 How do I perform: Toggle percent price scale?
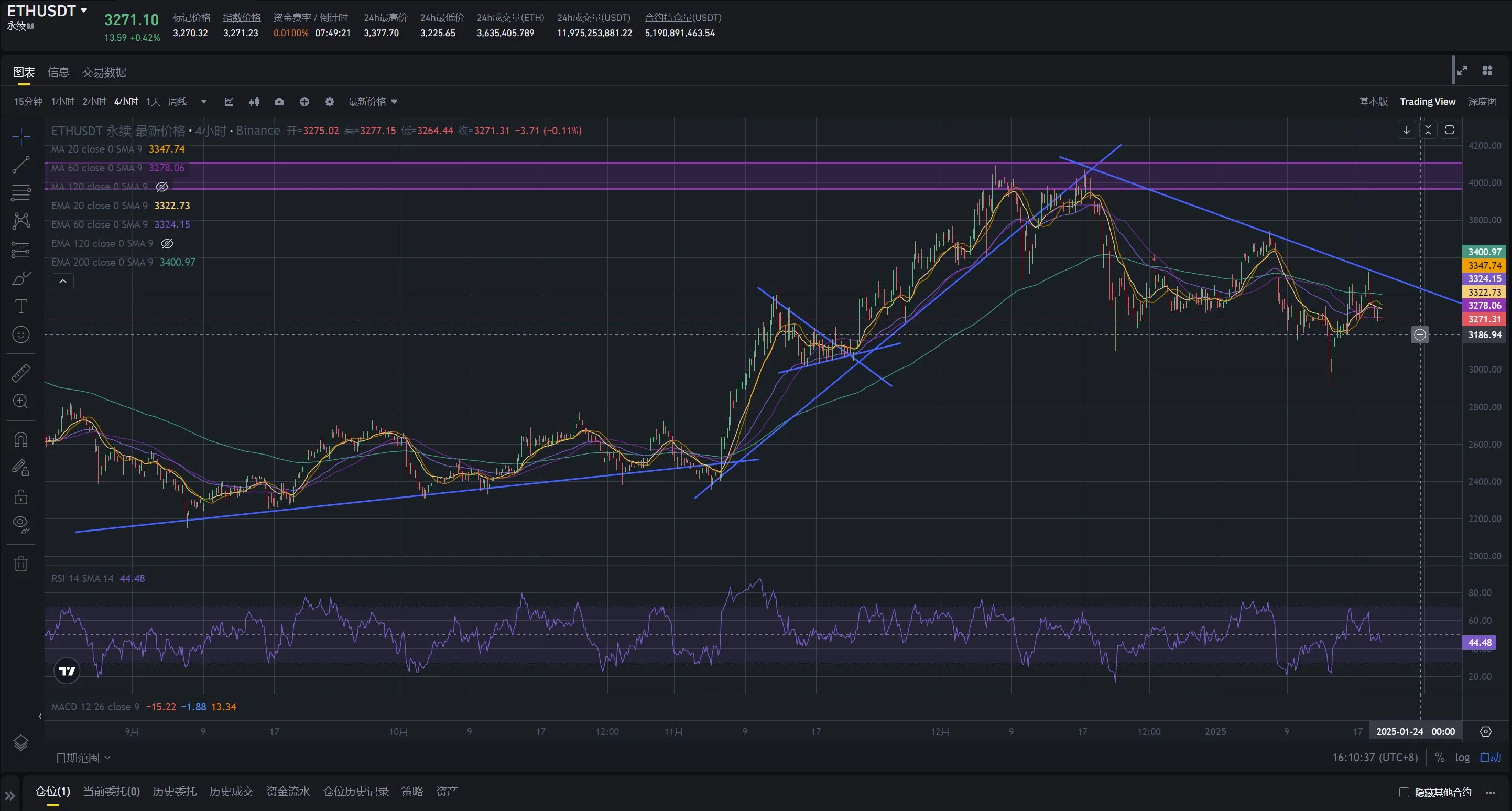1440,758
